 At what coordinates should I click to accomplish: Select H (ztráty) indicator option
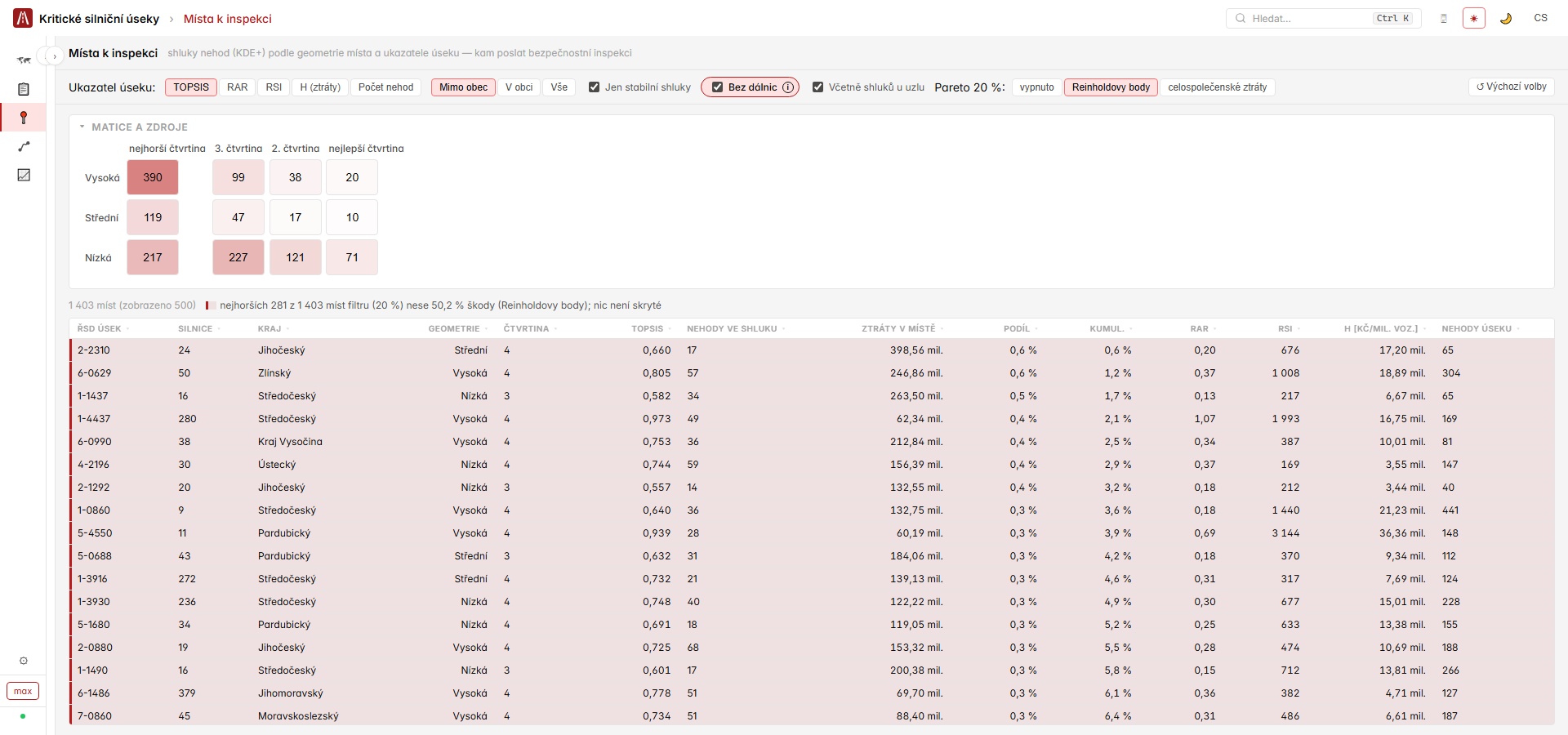tap(320, 87)
